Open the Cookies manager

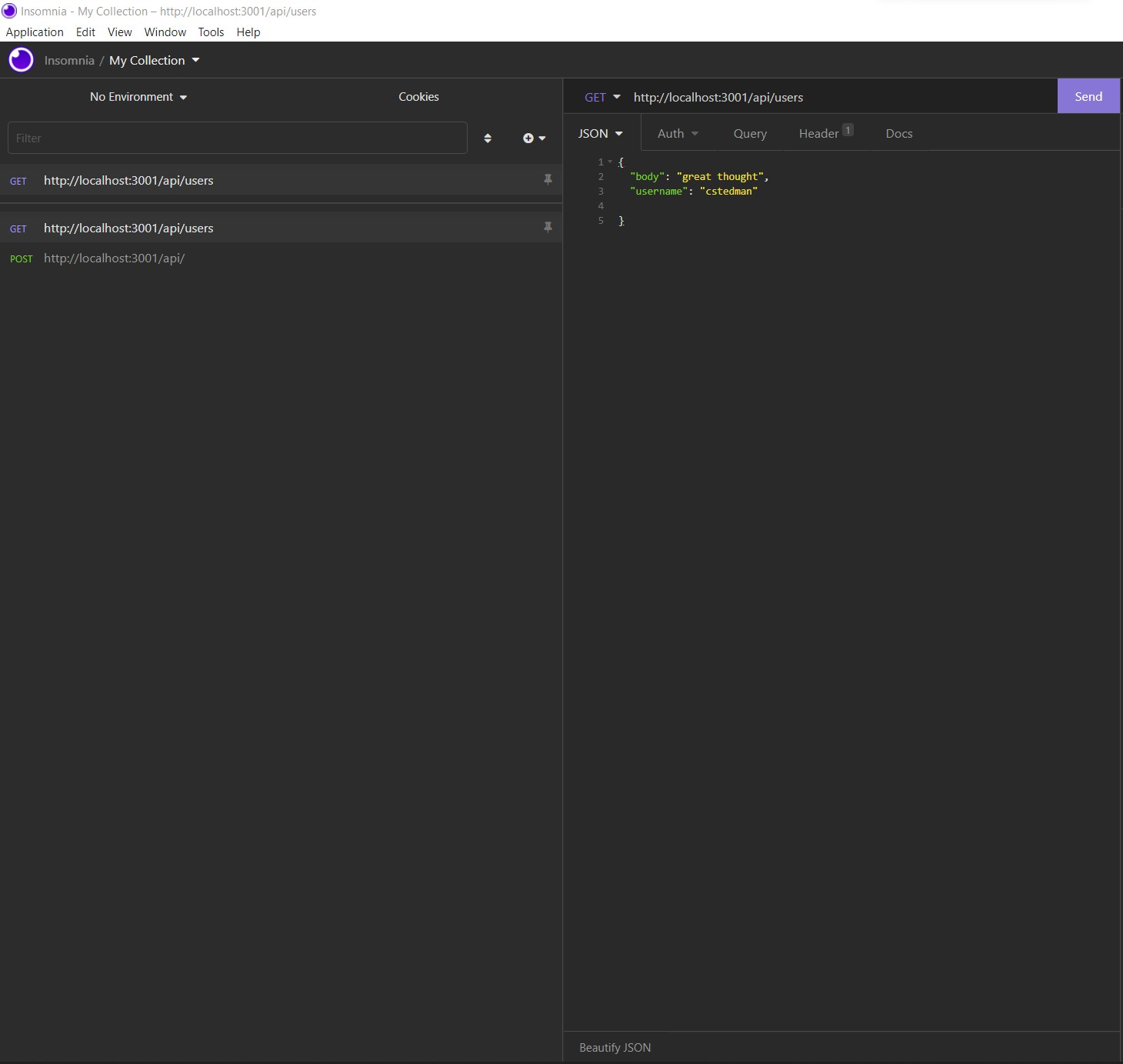(x=418, y=97)
